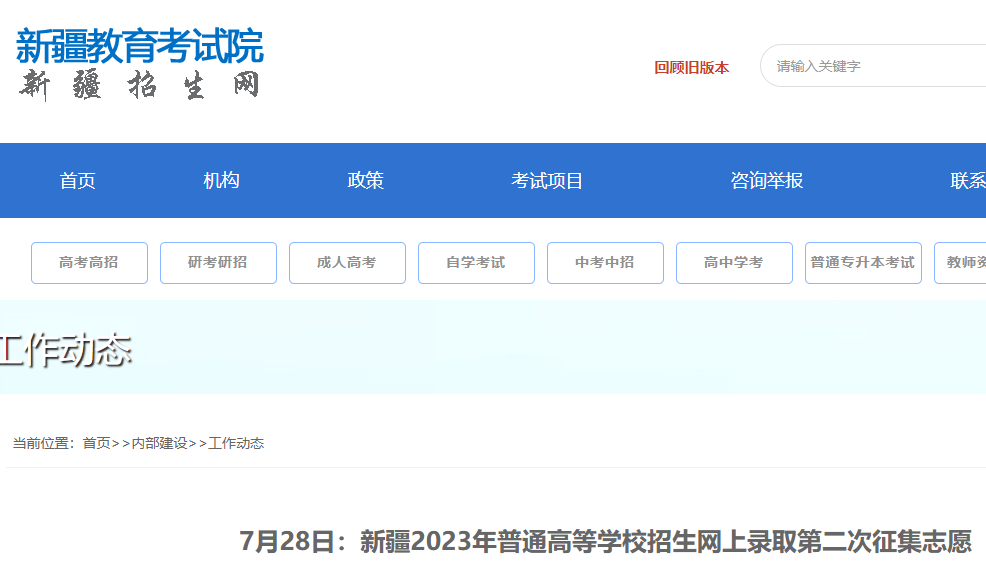
Task: Select the 高考高招 category button
Action: [89, 263]
